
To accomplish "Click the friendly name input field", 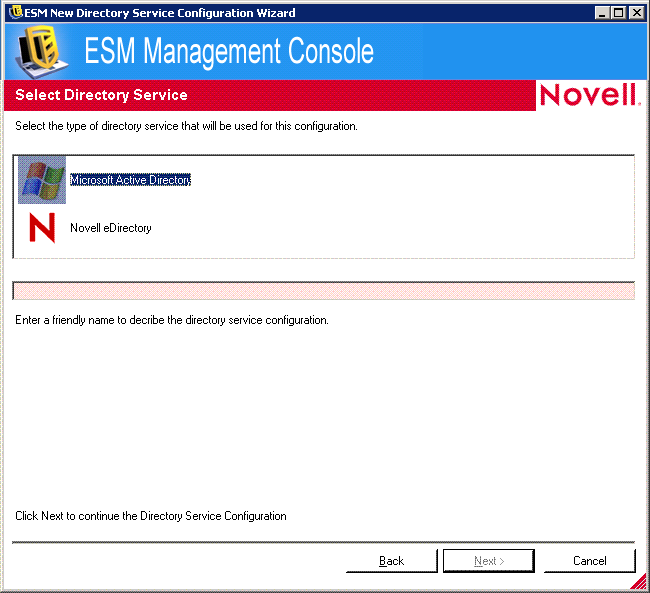I will click(324, 290).
